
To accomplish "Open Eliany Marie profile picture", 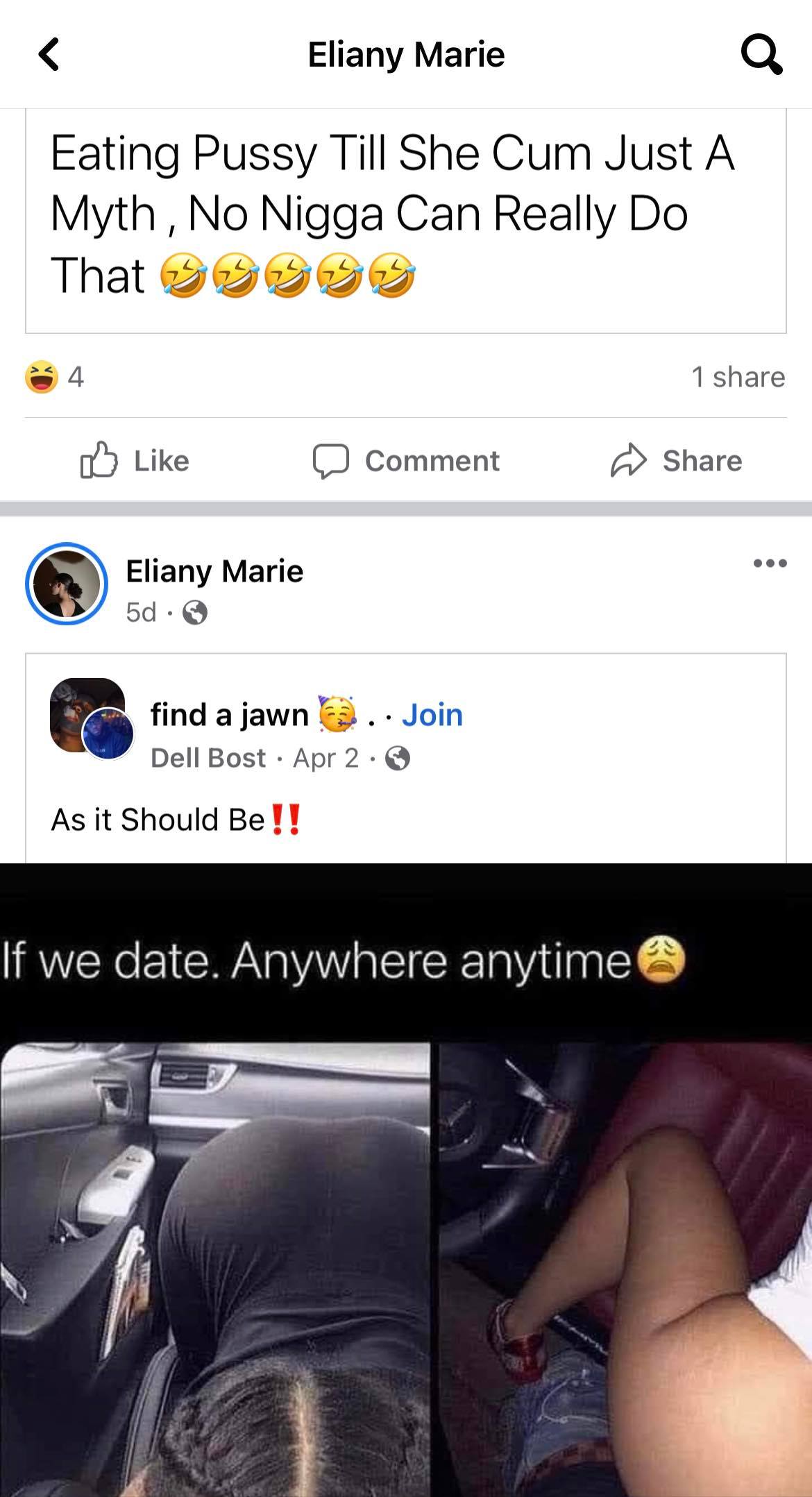I will [67, 584].
